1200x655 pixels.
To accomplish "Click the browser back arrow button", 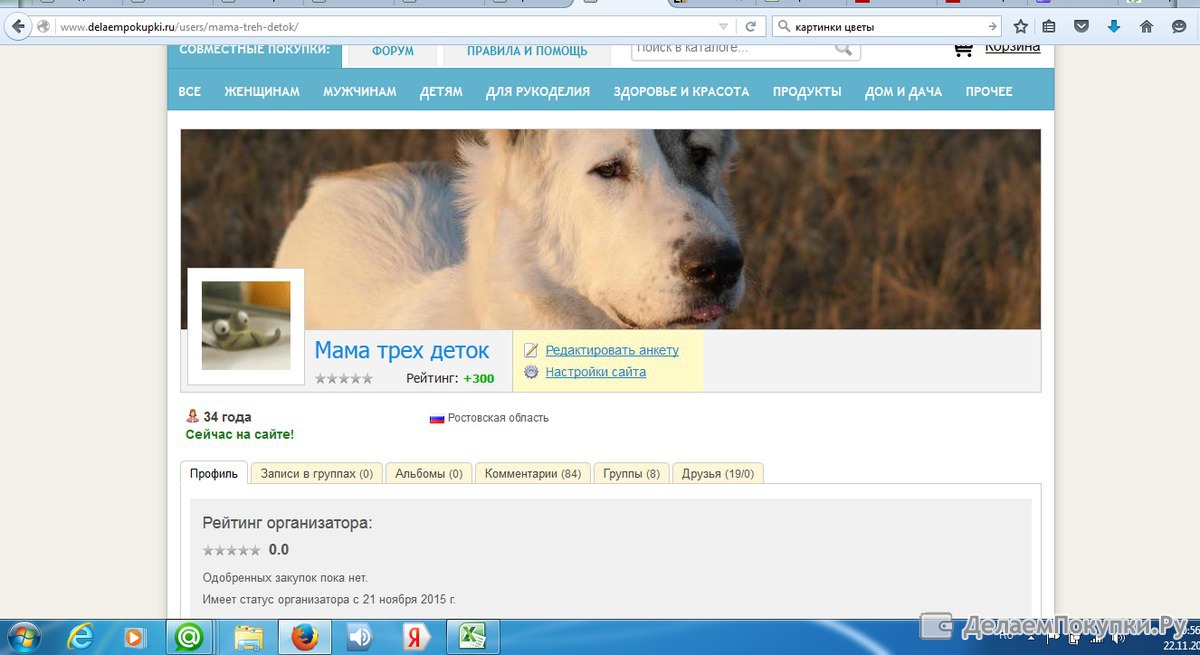I will [17, 27].
